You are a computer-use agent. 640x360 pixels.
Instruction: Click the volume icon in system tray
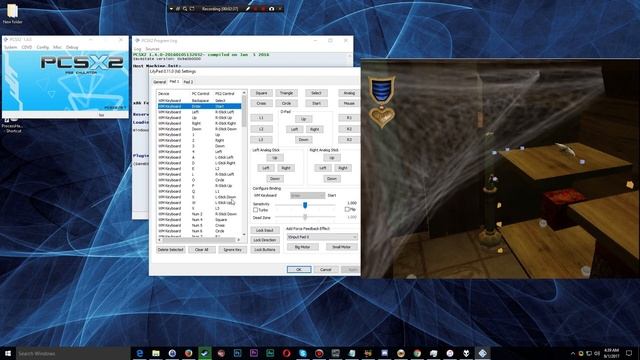click(597, 353)
